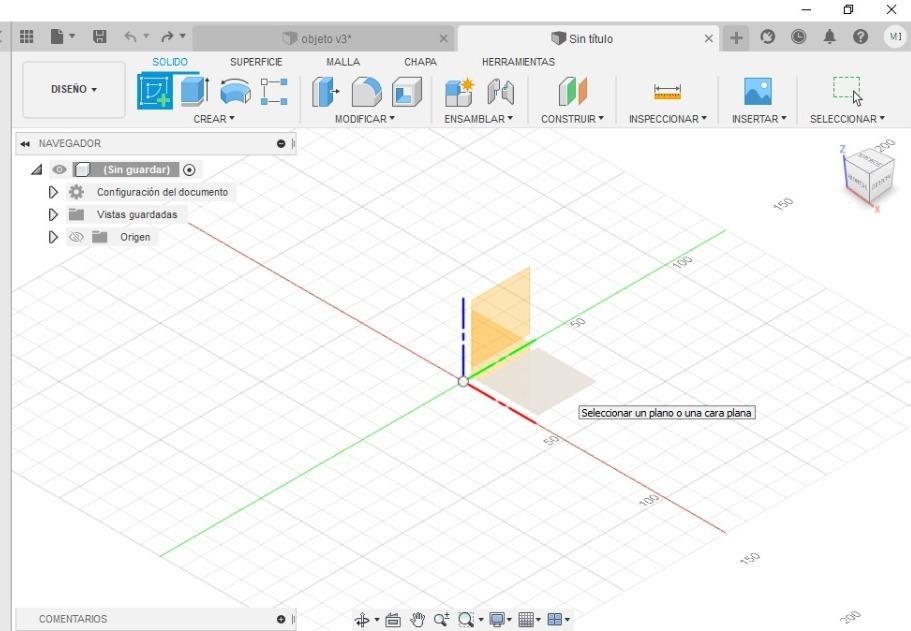Screen dimensions: 911x631
Task: Expand Vistas guardadas node
Action: pos(53,215)
